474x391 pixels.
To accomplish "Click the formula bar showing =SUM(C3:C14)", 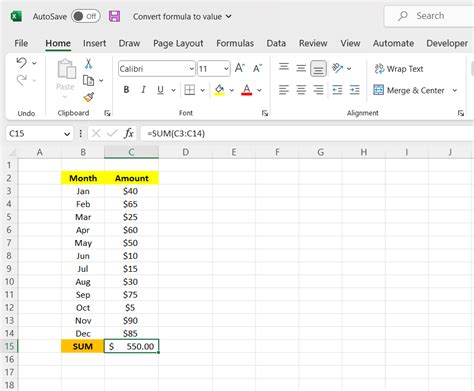I will click(x=307, y=134).
